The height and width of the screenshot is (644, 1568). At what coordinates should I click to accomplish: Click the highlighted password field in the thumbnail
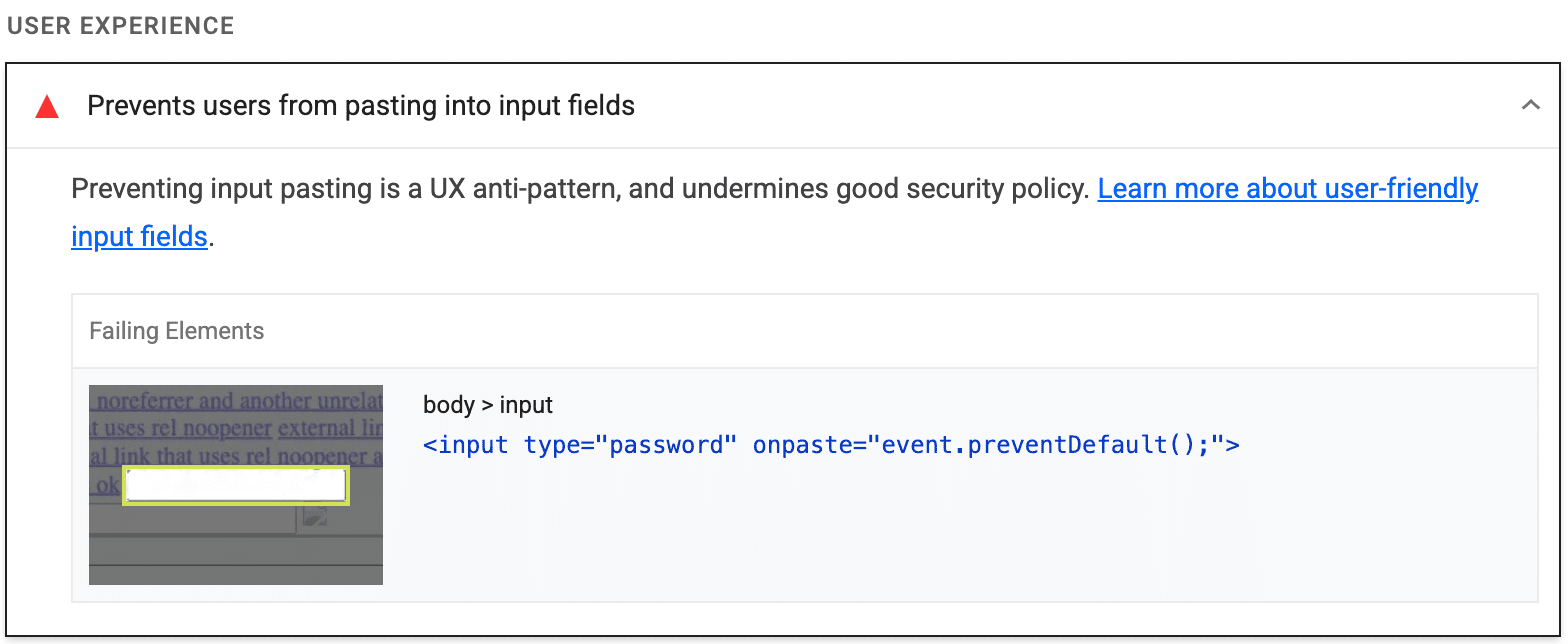coord(234,484)
